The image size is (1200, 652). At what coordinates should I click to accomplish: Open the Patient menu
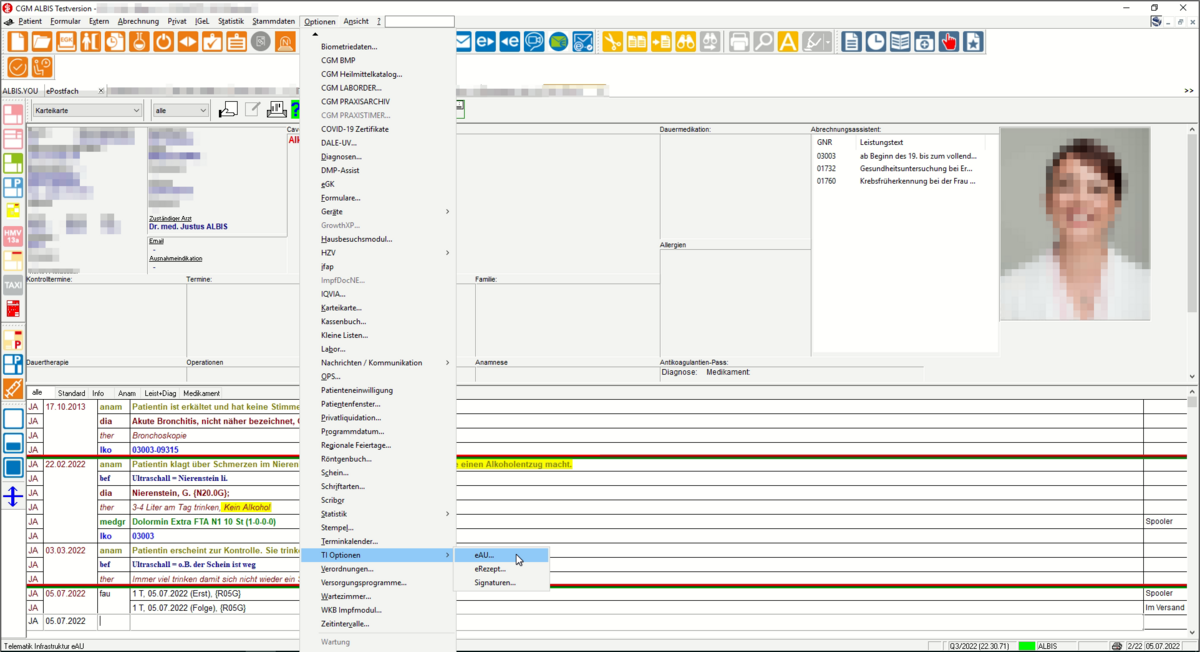tap(30, 21)
